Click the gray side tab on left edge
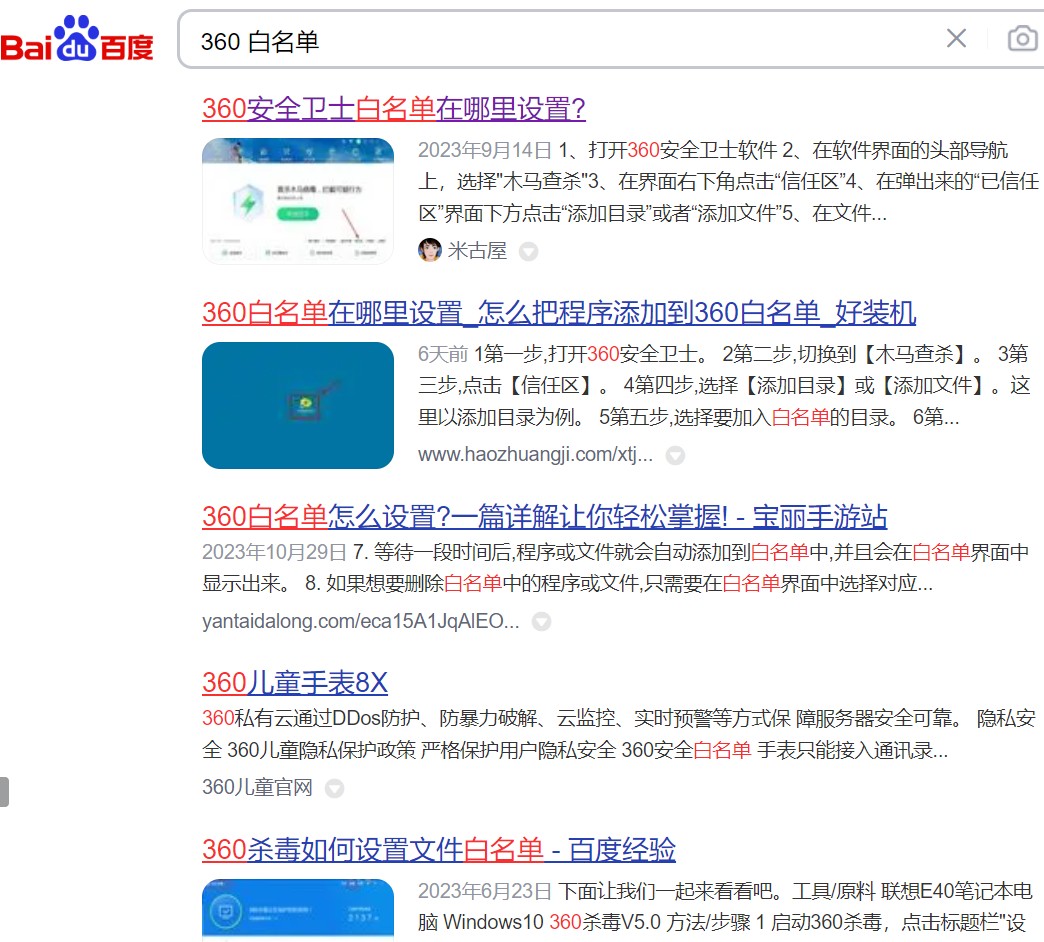The width and height of the screenshot is (1044, 942). 4,792
